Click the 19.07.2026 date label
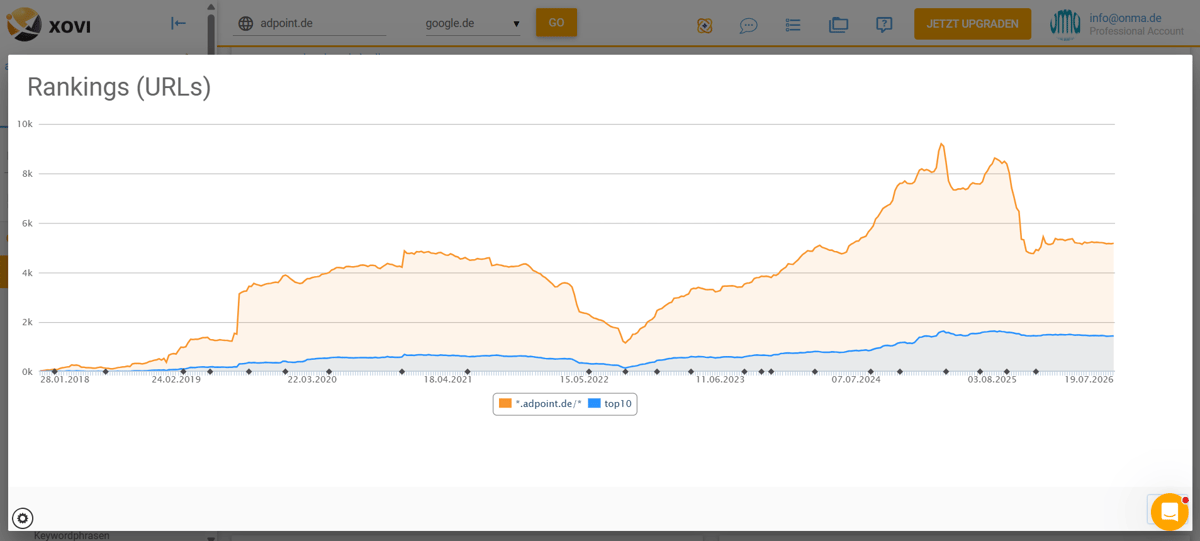The image size is (1200, 541). pos(1089,380)
